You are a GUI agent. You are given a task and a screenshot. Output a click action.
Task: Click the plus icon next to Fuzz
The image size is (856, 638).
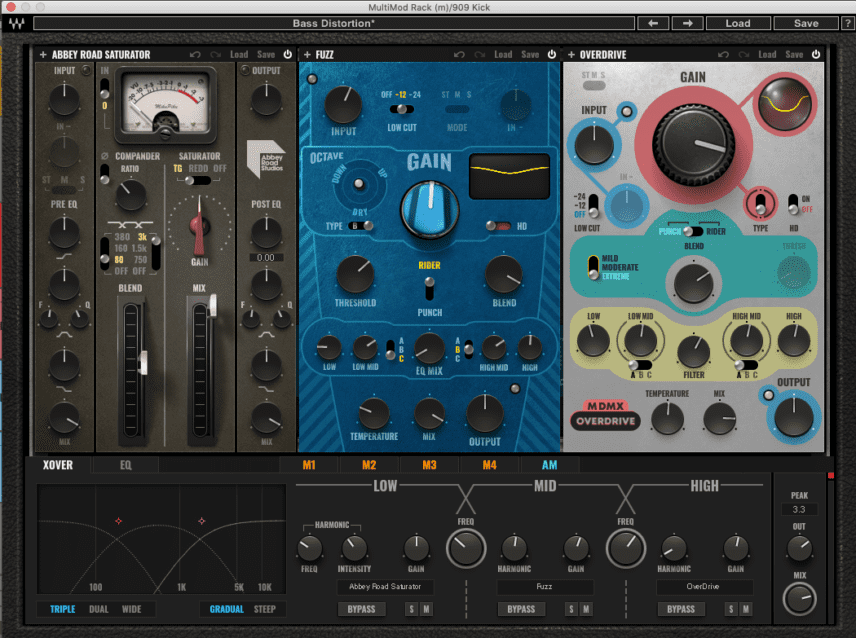[x=307, y=55]
